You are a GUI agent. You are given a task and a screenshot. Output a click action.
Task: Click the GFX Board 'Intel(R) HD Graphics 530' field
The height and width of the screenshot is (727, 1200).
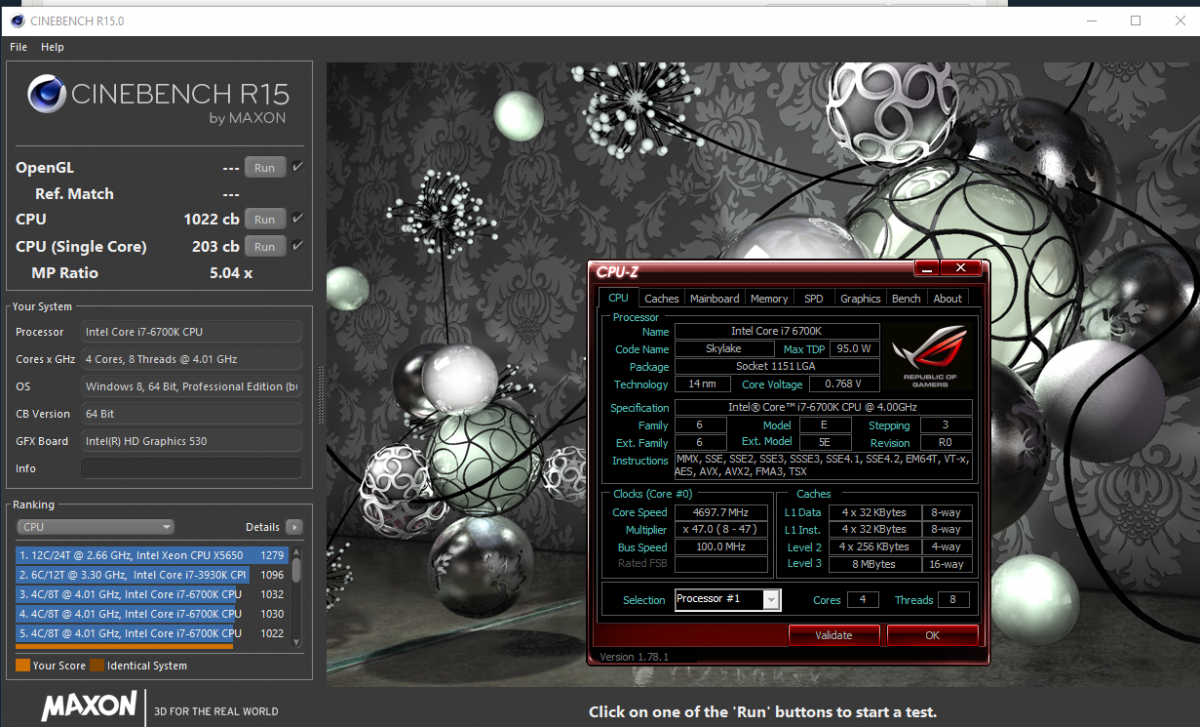pos(191,441)
